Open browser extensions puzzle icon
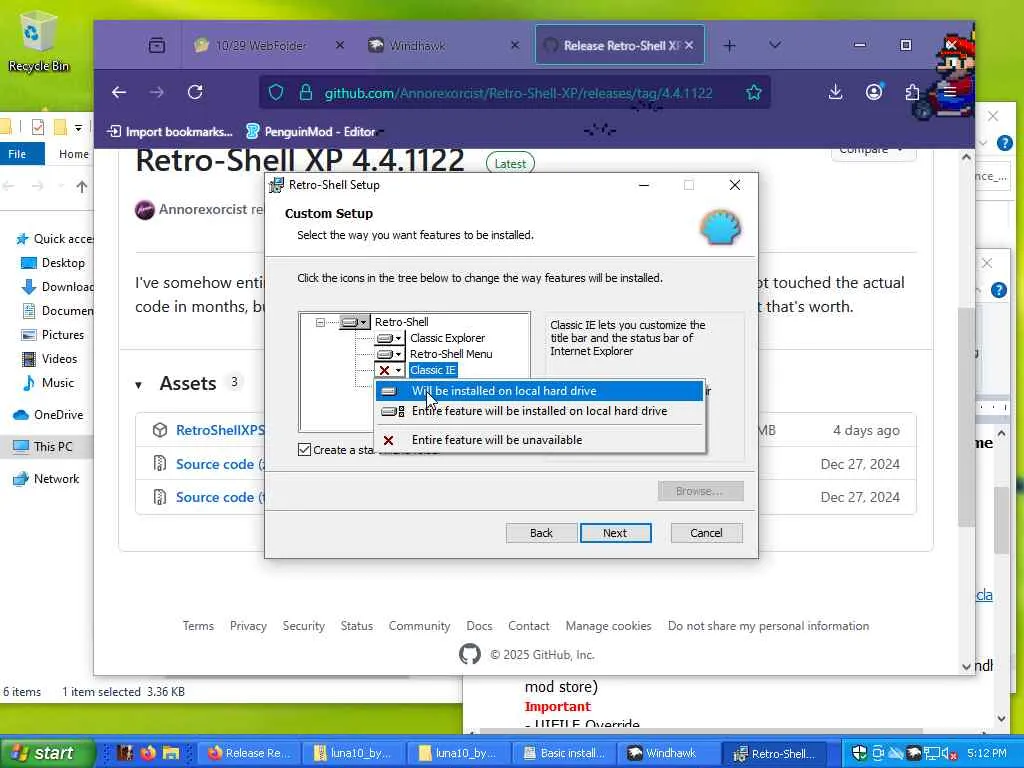Viewport: 1024px width, 768px height. click(x=912, y=93)
